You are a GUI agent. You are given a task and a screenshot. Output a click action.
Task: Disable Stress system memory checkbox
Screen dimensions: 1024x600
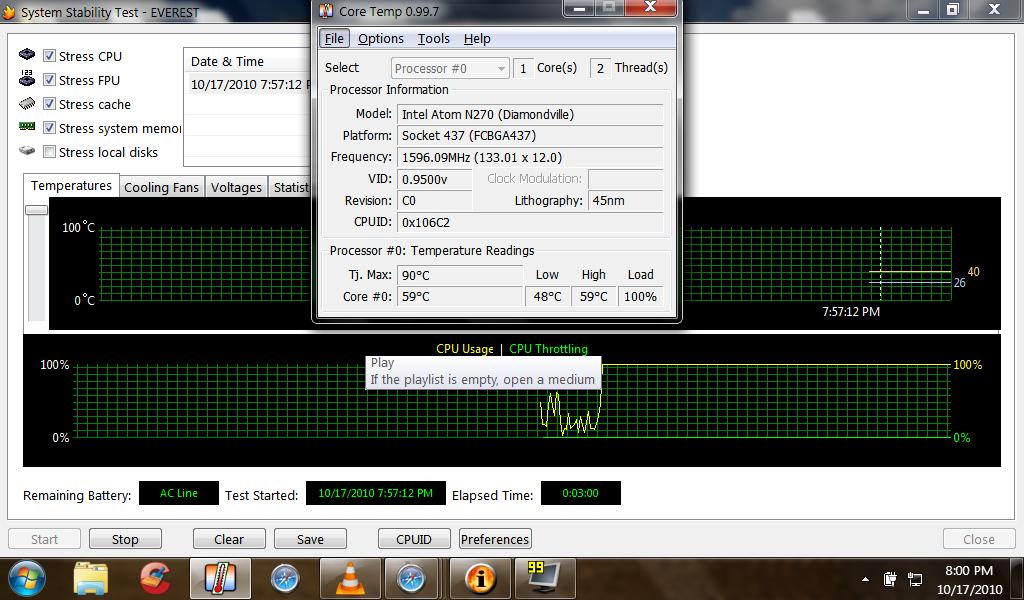[49, 128]
